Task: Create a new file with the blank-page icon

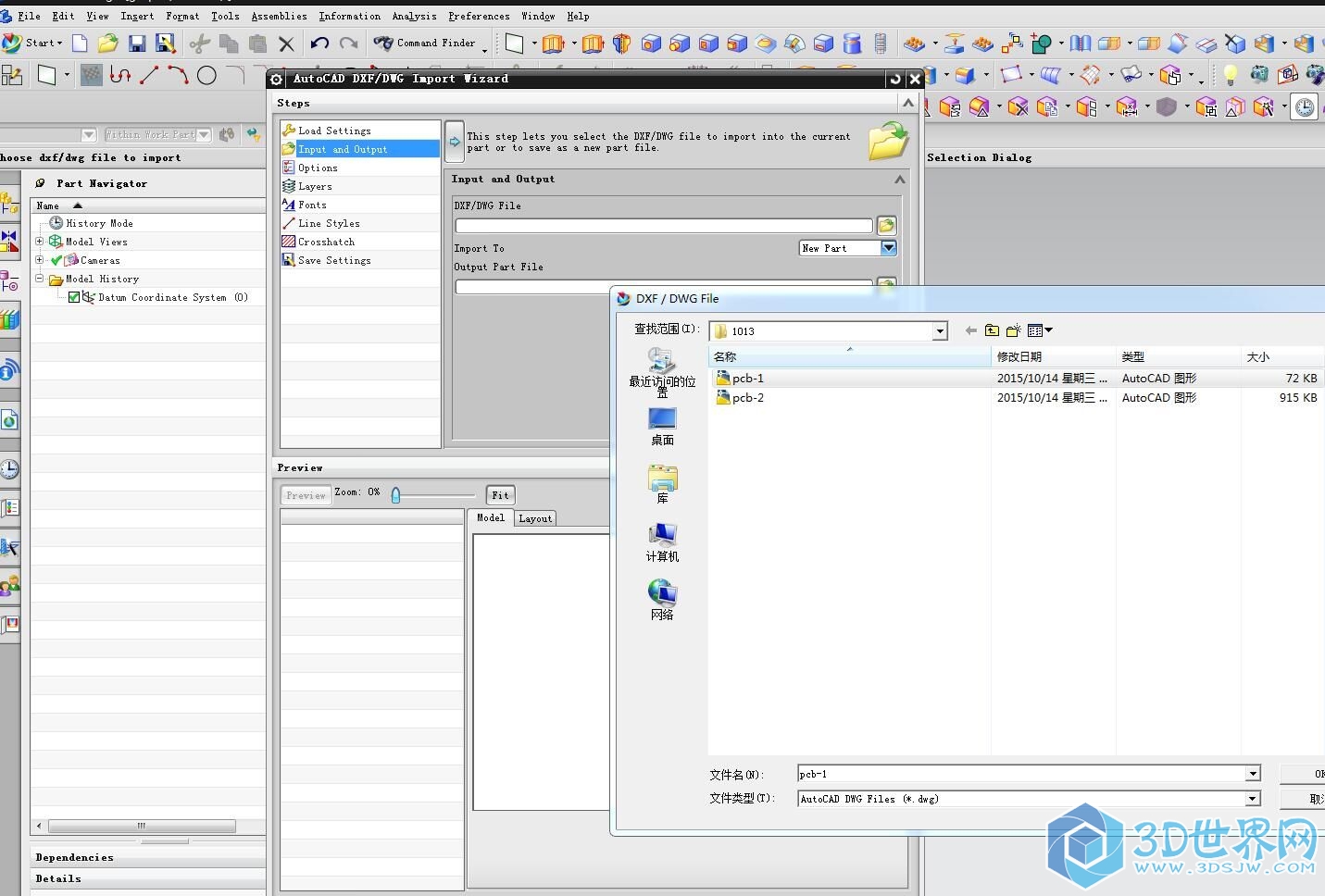Action: [80, 43]
